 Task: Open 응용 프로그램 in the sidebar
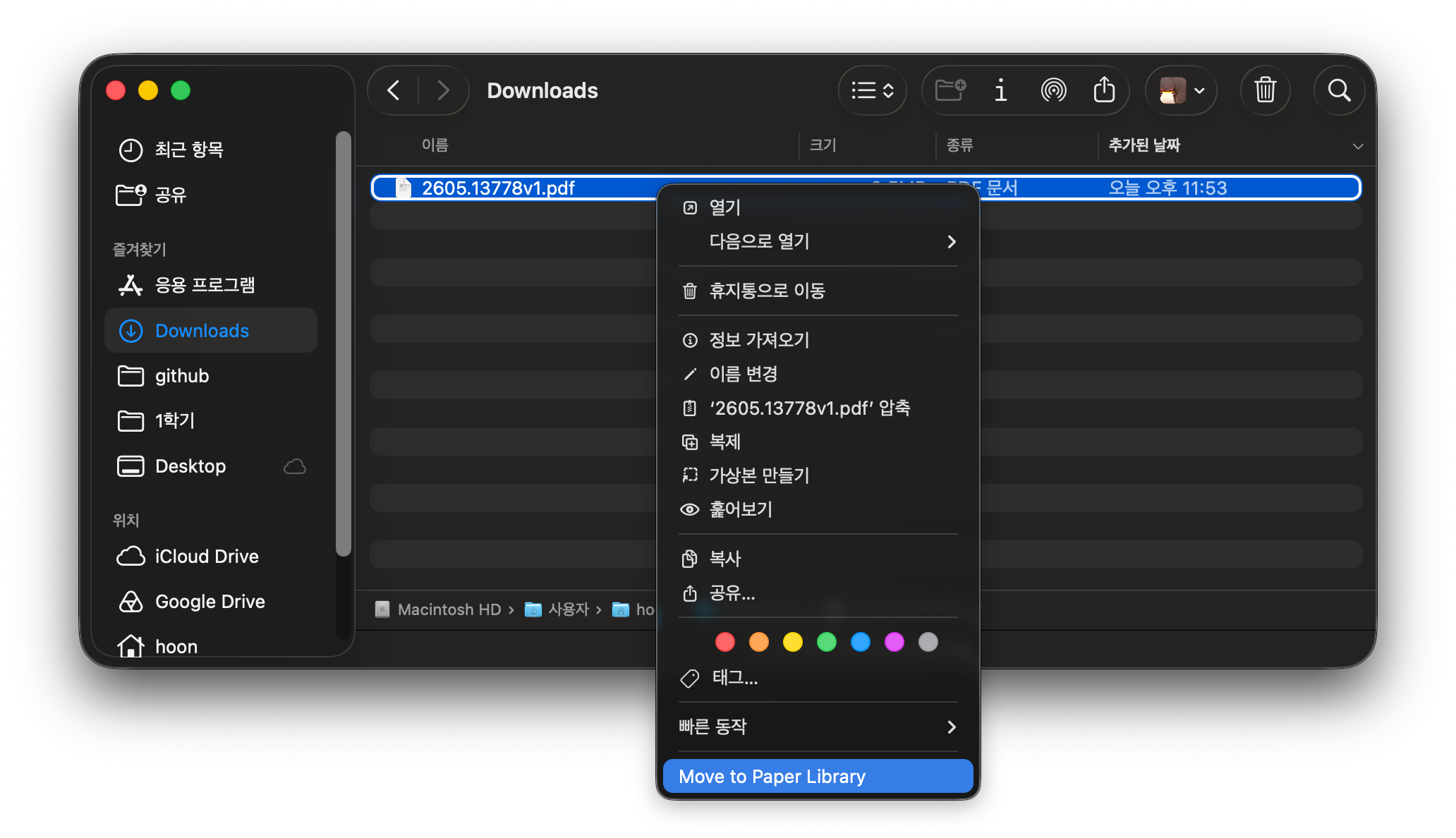pos(210,285)
